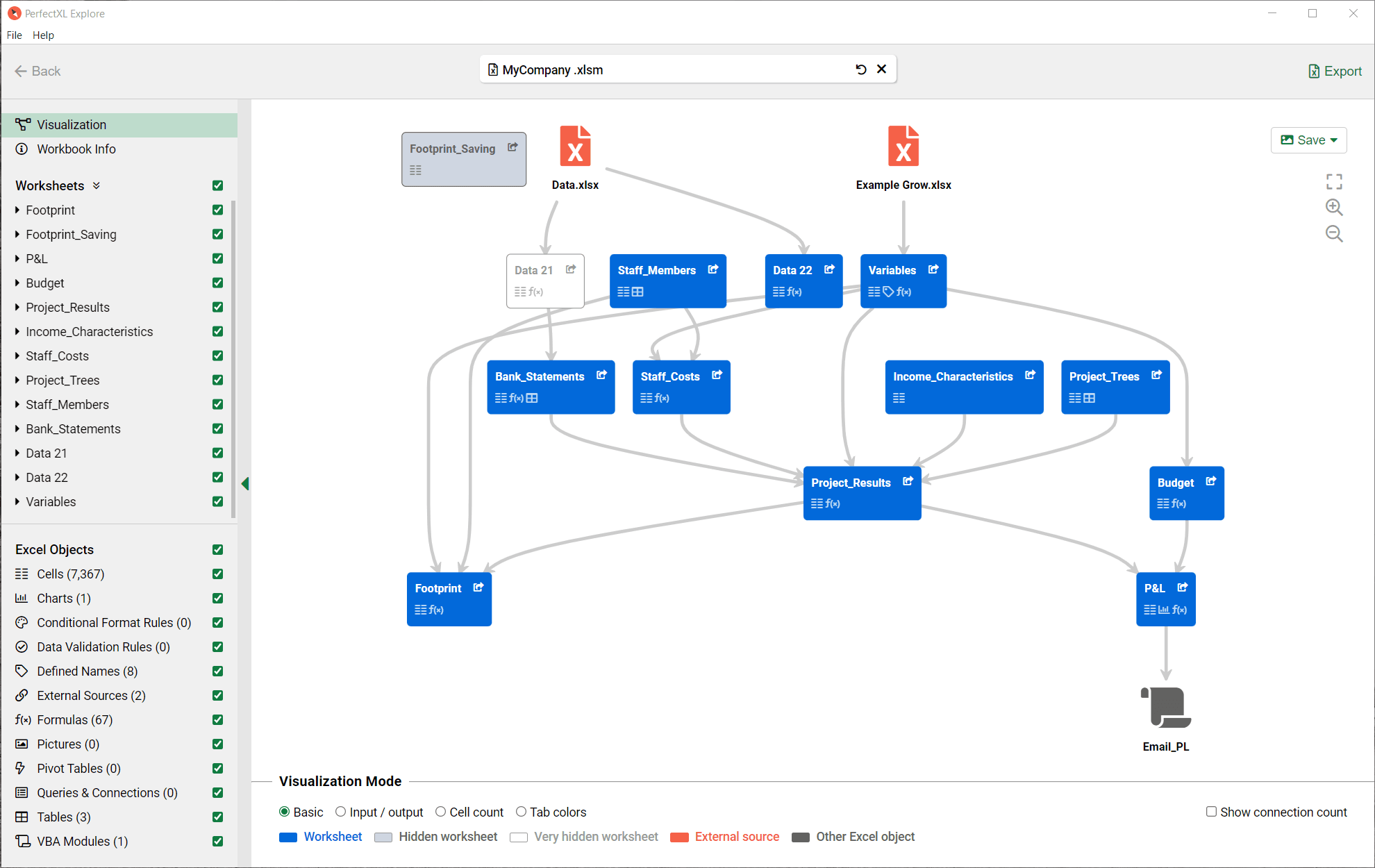
Task: Click the Email_PL VBA module icon
Action: [x=1166, y=708]
